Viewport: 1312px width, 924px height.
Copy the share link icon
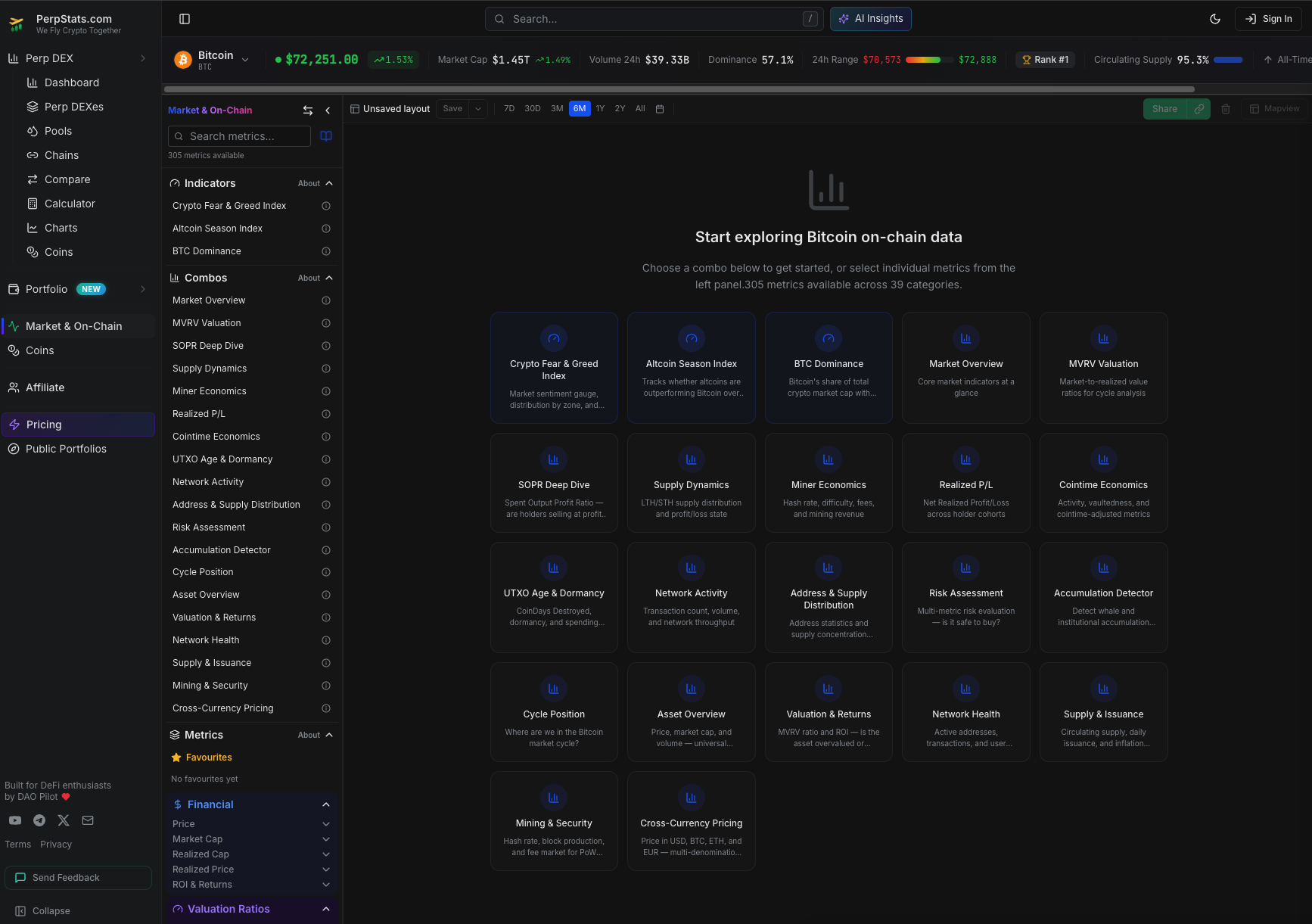[x=1199, y=109]
